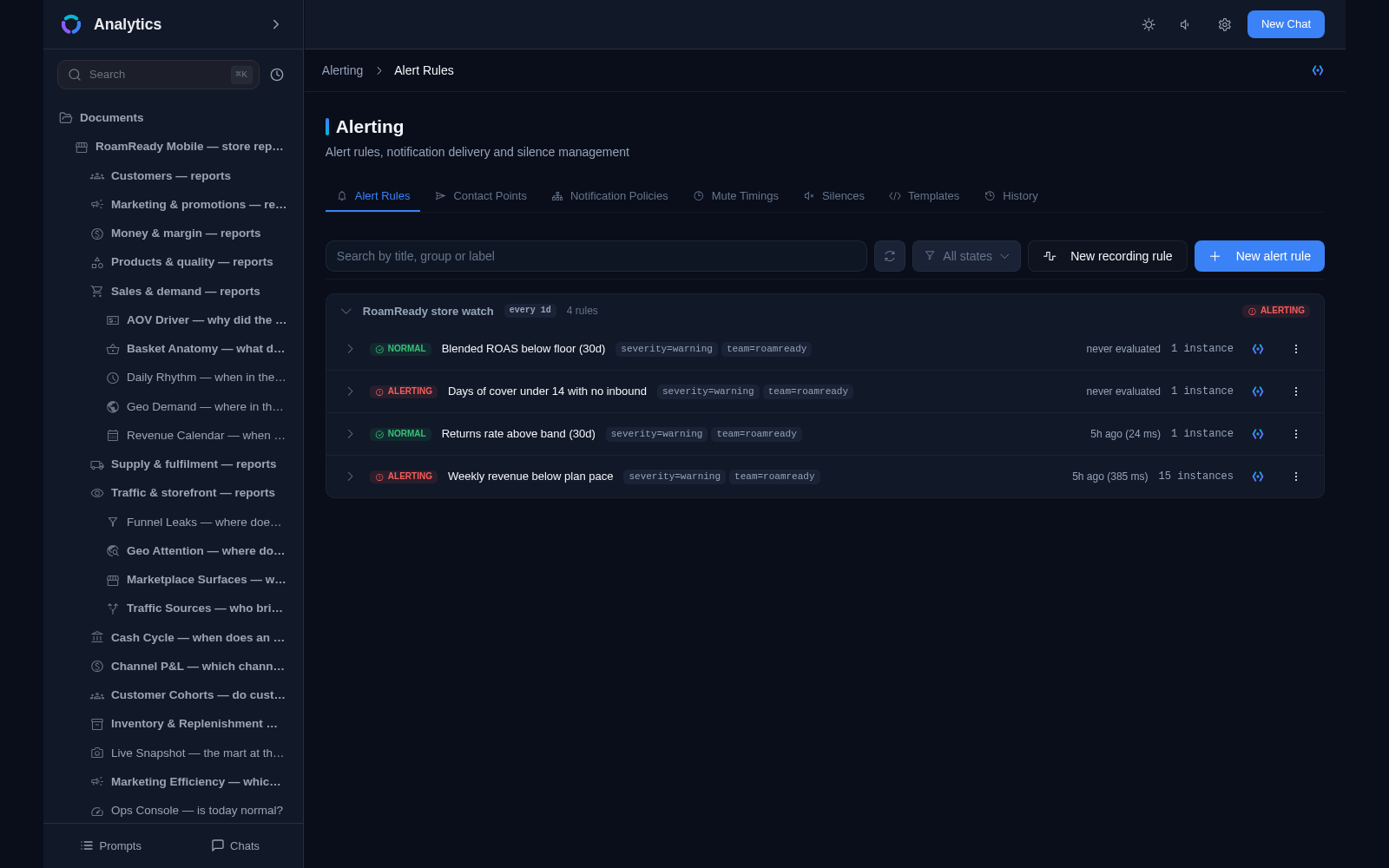
Task: Toggle light theme sun icon
Action: coord(1149,24)
